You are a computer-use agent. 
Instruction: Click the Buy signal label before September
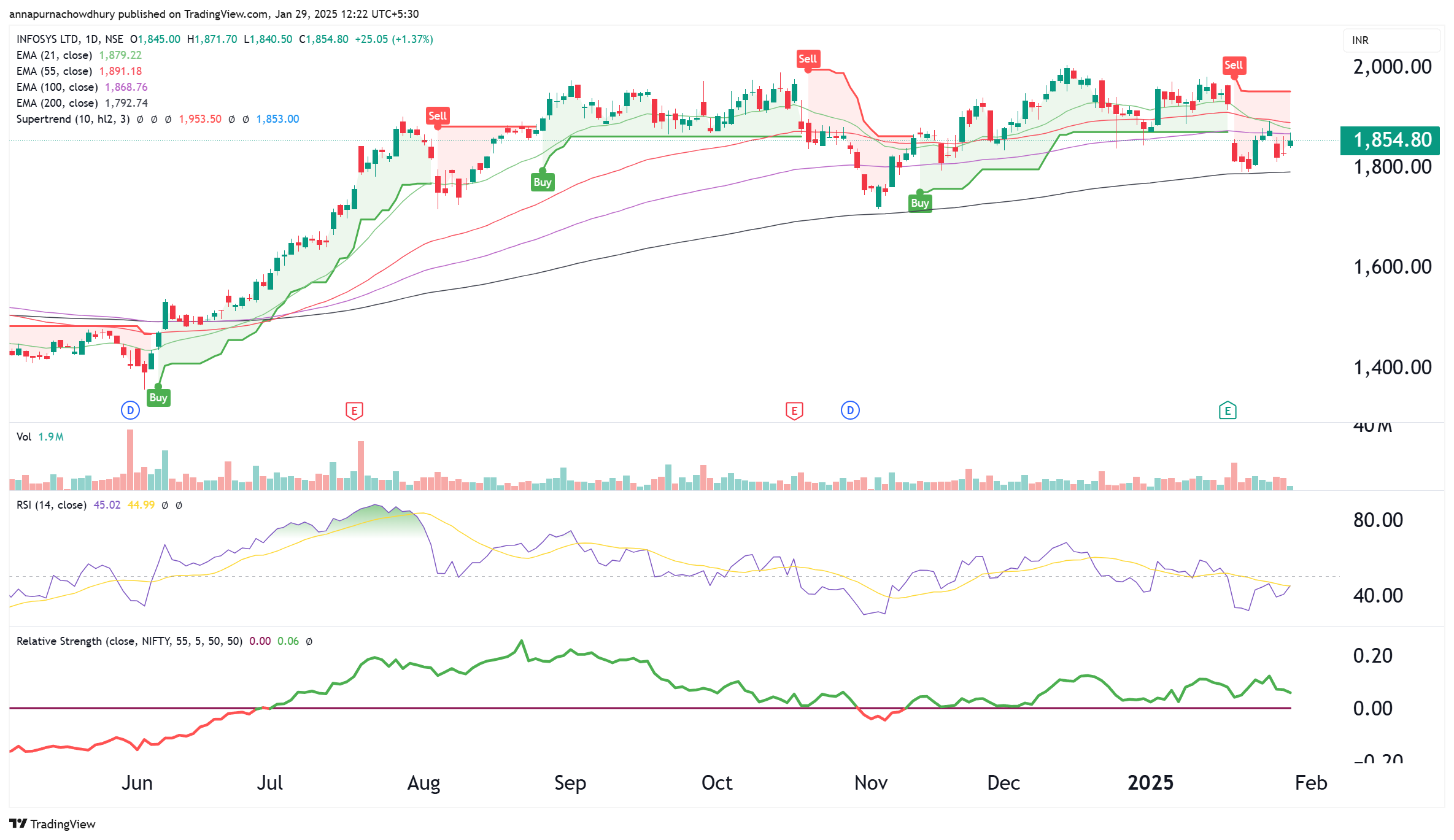click(542, 182)
